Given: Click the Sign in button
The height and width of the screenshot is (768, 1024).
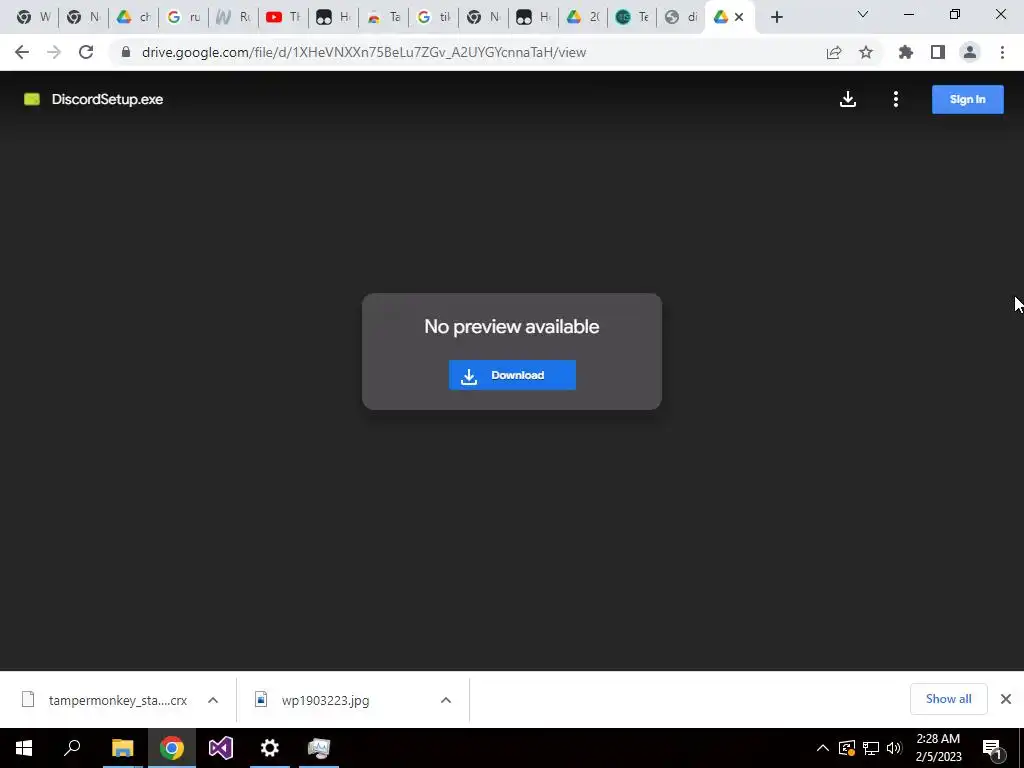Looking at the screenshot, I should pyautogui.click(x=967, y=99).
